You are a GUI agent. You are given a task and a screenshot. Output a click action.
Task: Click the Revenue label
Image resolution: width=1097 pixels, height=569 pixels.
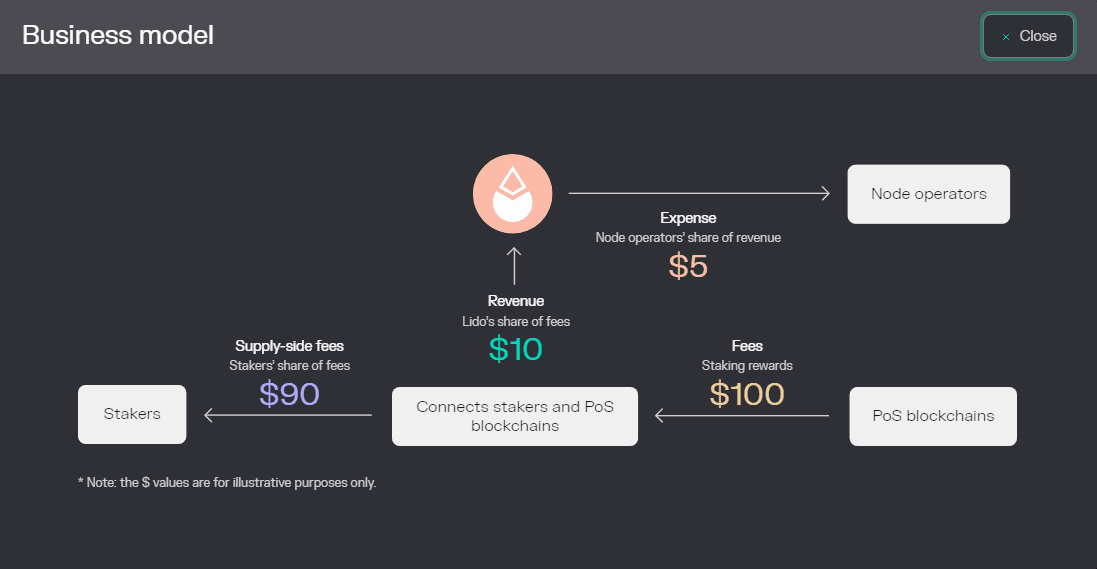pos(516,301)
